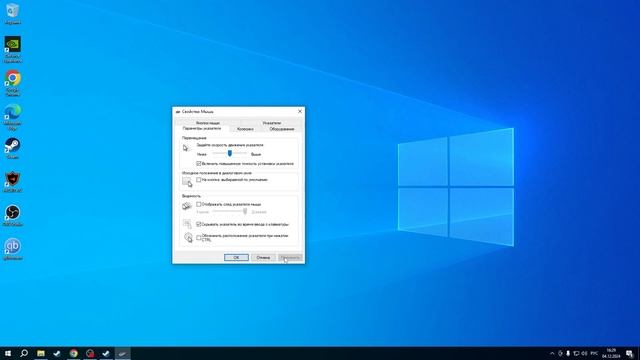640x360 pixels.
Task: Open taskbar search magnifier
Action: coord(24,353)
